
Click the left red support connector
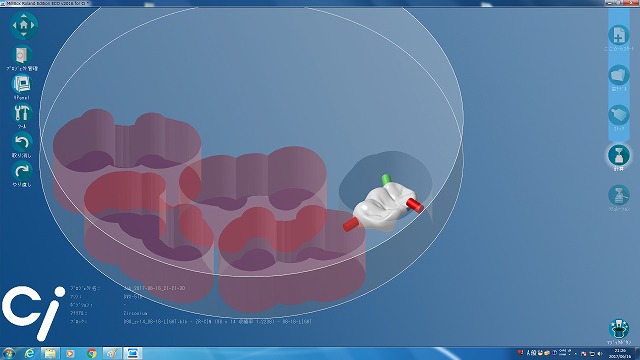point(351,224)
